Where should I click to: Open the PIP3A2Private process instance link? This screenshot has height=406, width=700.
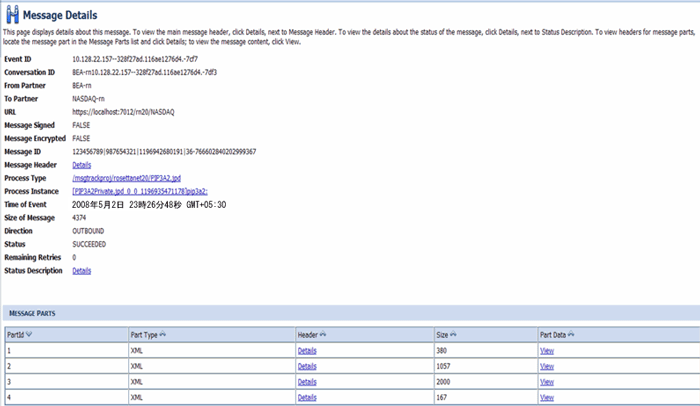point(140,191)
